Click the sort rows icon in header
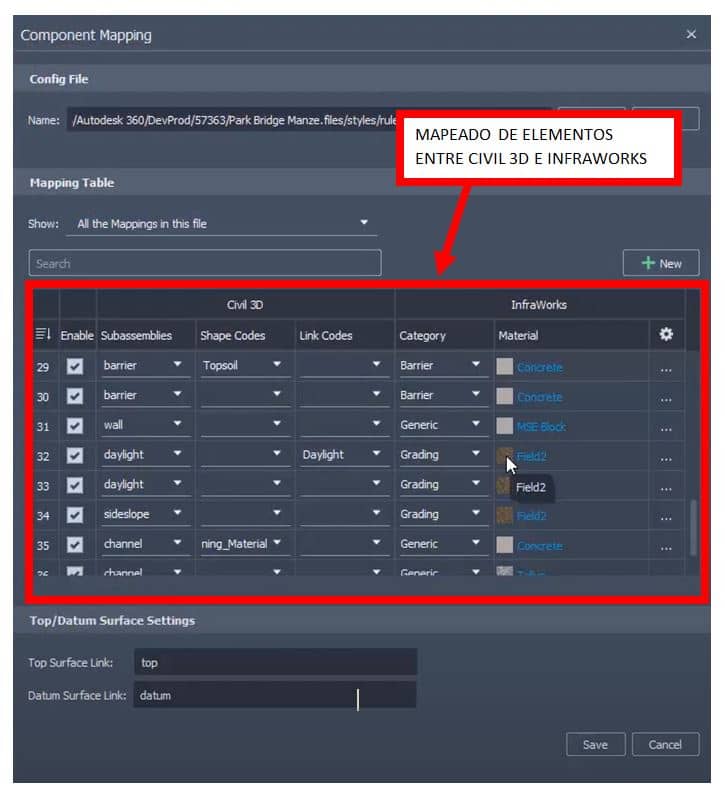Viewport: 725px width, 790px height. pyautogui.click(x=43, y=334)
